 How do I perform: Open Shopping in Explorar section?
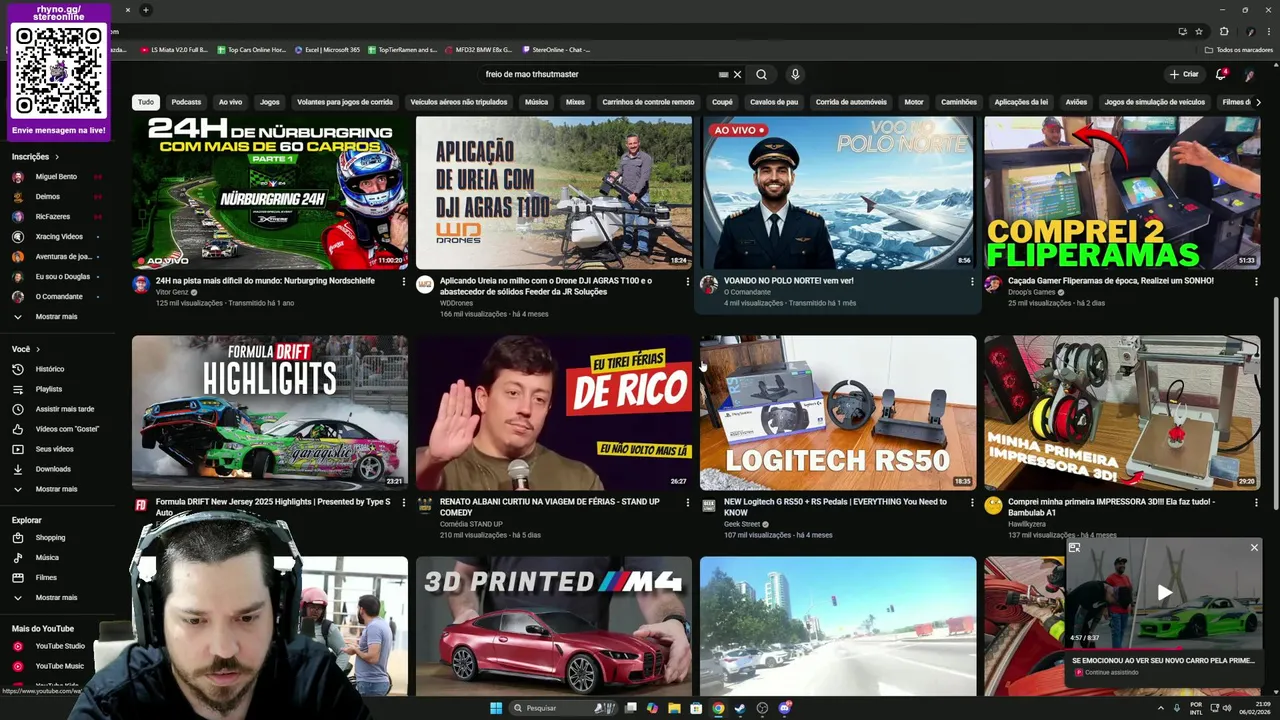pos(50,537)
